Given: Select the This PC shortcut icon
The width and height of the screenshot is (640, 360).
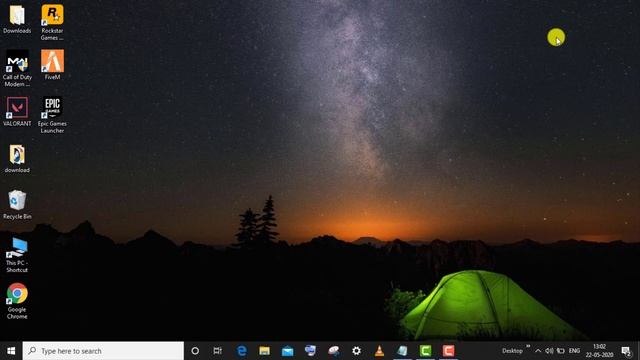Looking at the screenshot, I should 17,255.
